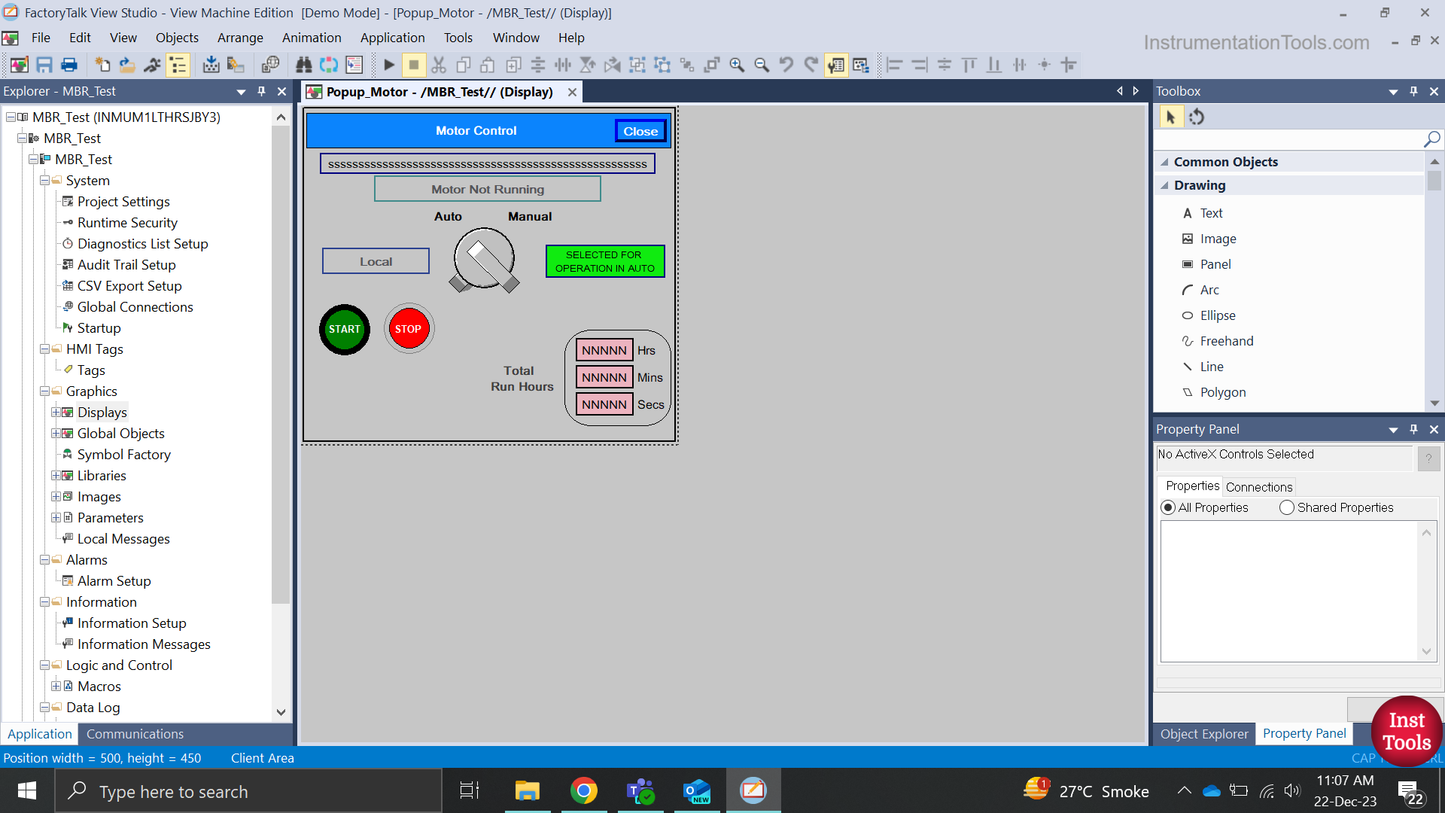Image resolution: width=1445 pixels, height=813 pixels.
Task: Click the Toolbox search magnifier icon
Action: pyautogui.click(x=1432, y=139)
